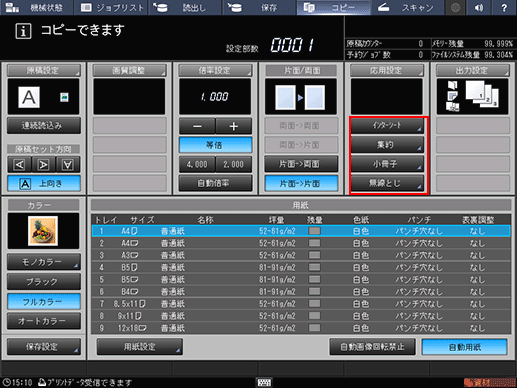
Task: Open the インターシート interleaf option
Action: point(387,126)
